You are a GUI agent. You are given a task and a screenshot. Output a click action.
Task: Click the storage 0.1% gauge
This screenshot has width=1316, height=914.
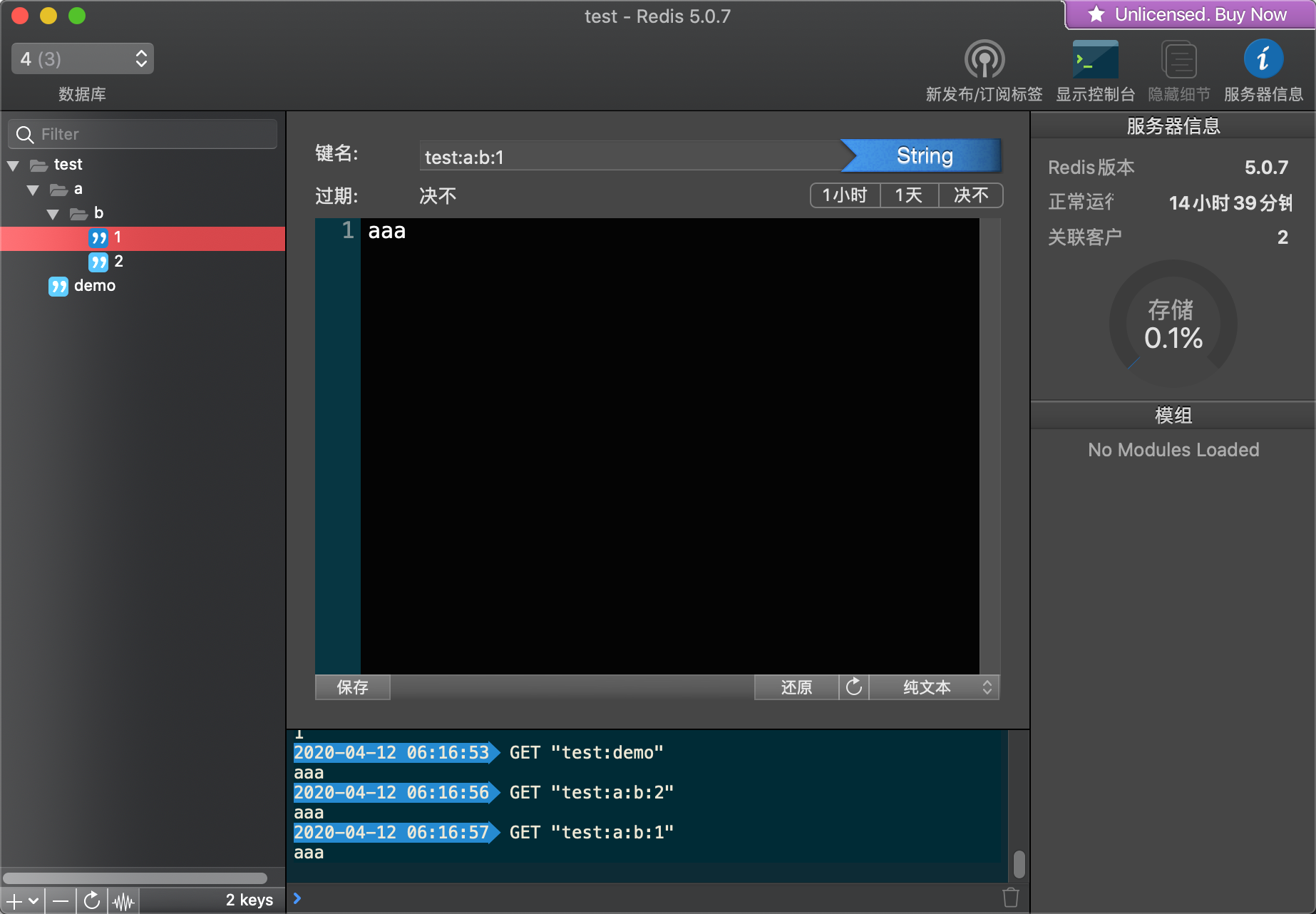(1173, 324)
